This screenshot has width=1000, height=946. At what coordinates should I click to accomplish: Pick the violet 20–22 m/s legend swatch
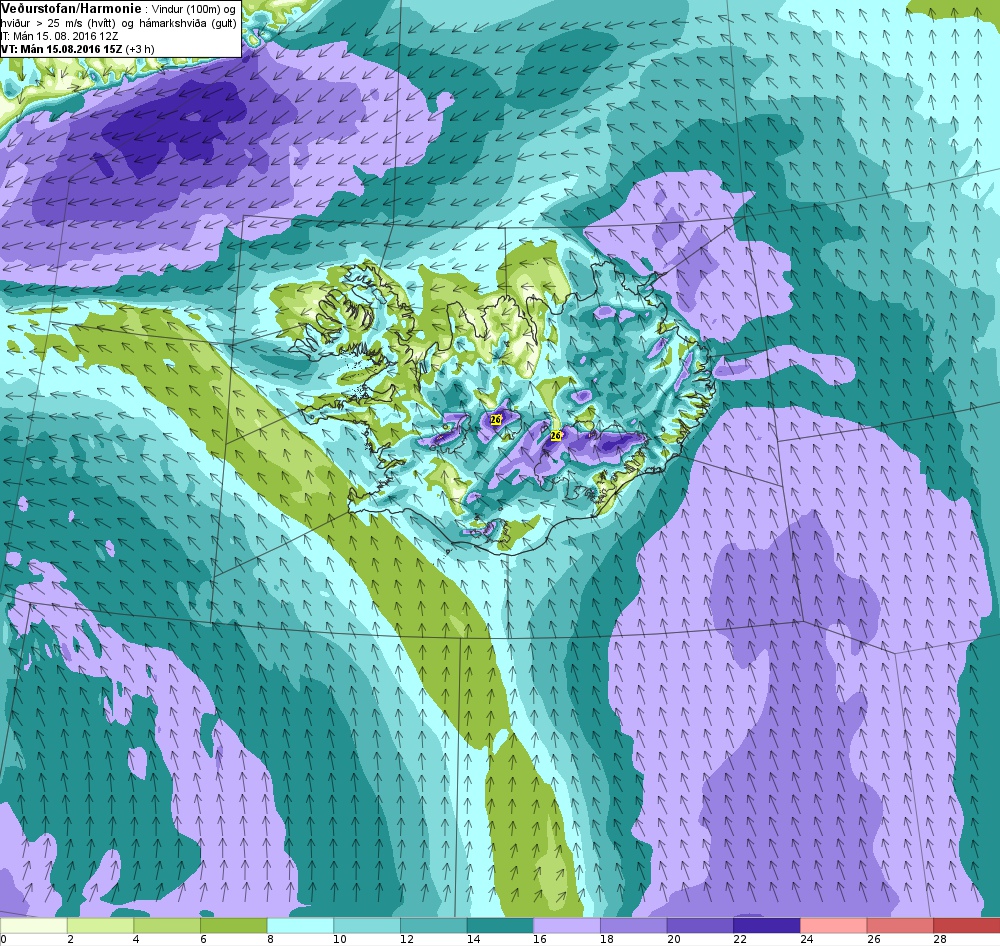(x=700, y=925)
